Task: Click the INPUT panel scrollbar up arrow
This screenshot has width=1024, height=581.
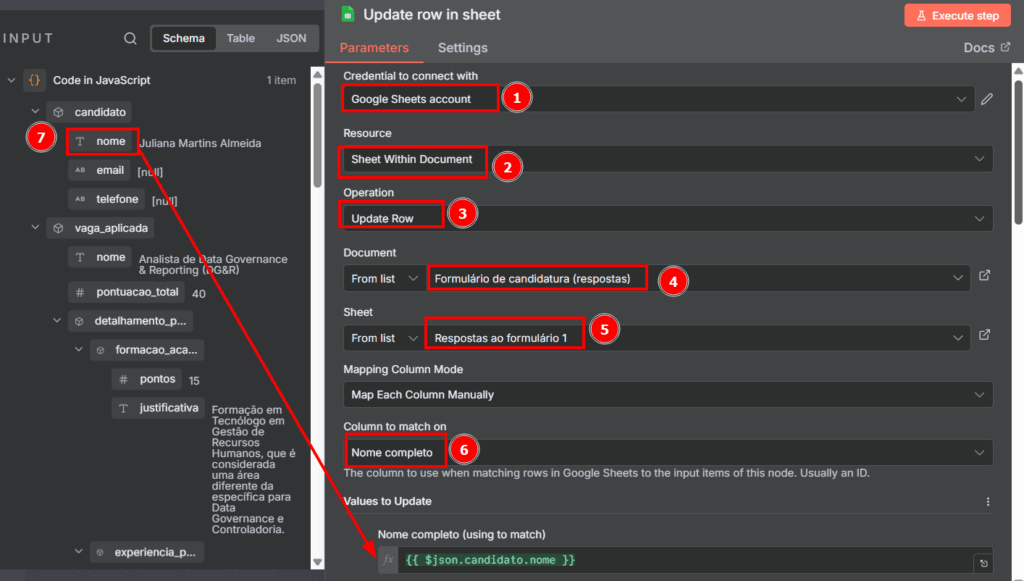Action: click(317, 74)
